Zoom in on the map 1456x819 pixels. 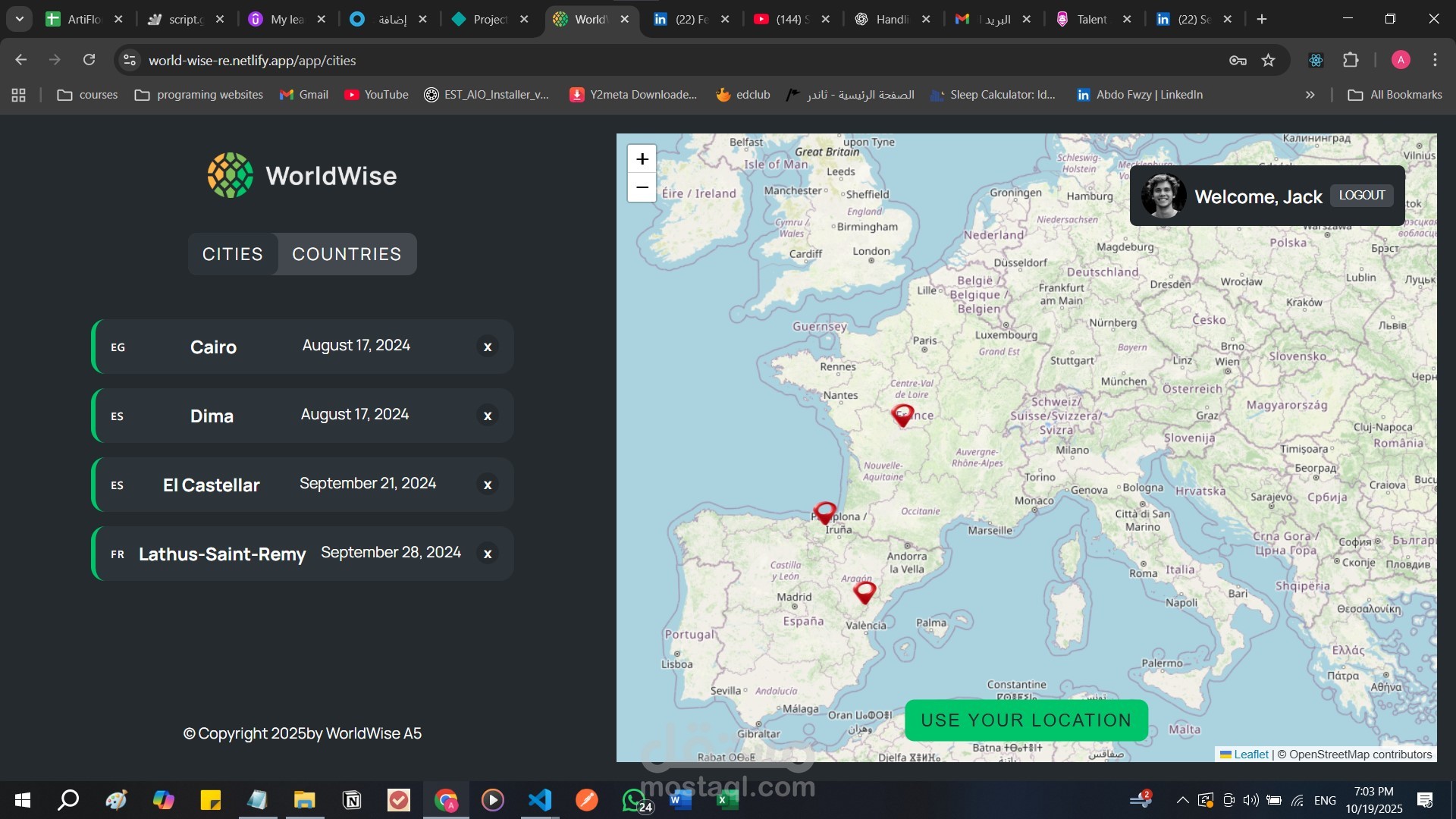click(642, 159)
